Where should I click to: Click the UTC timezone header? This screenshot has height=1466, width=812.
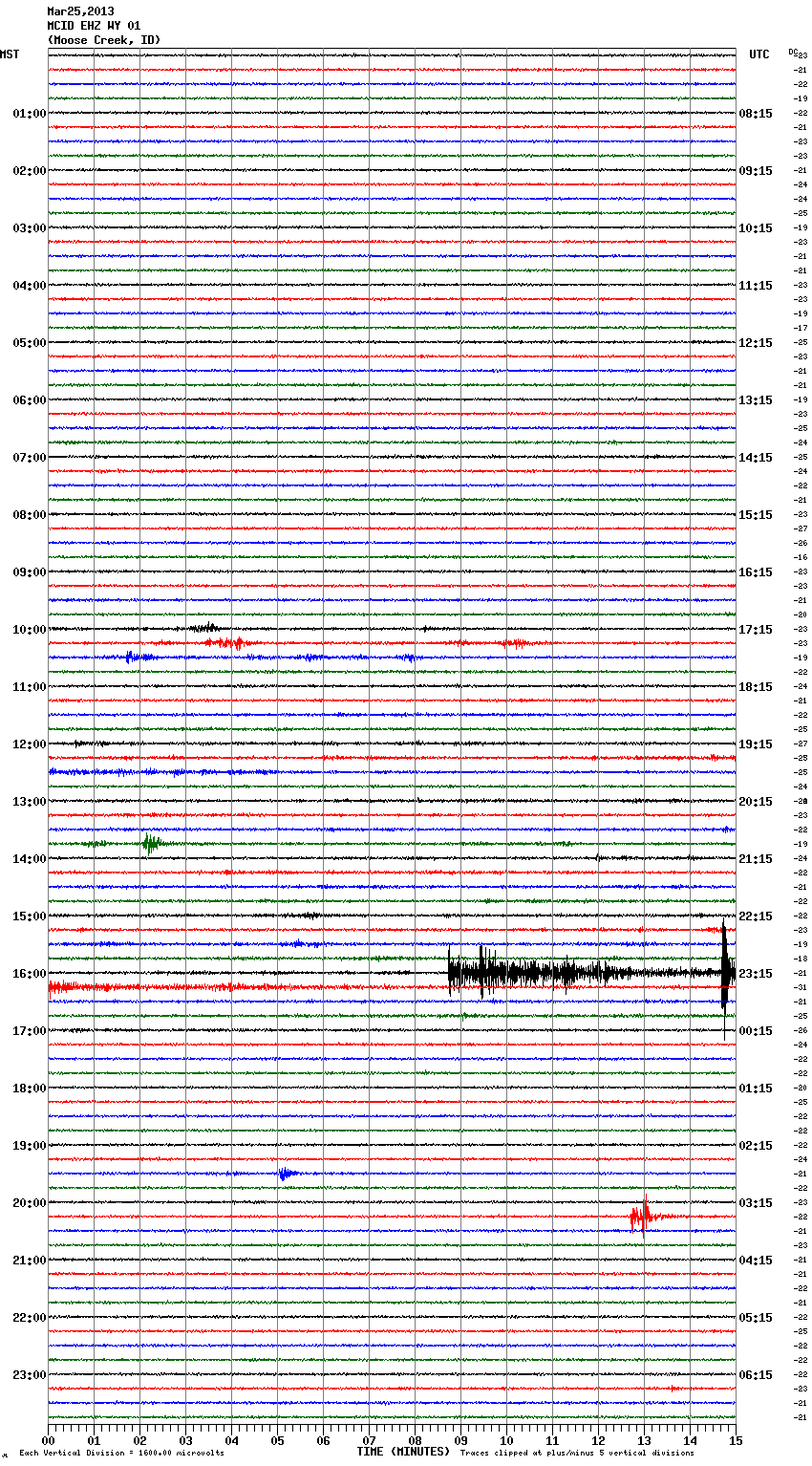pos(759,54)
